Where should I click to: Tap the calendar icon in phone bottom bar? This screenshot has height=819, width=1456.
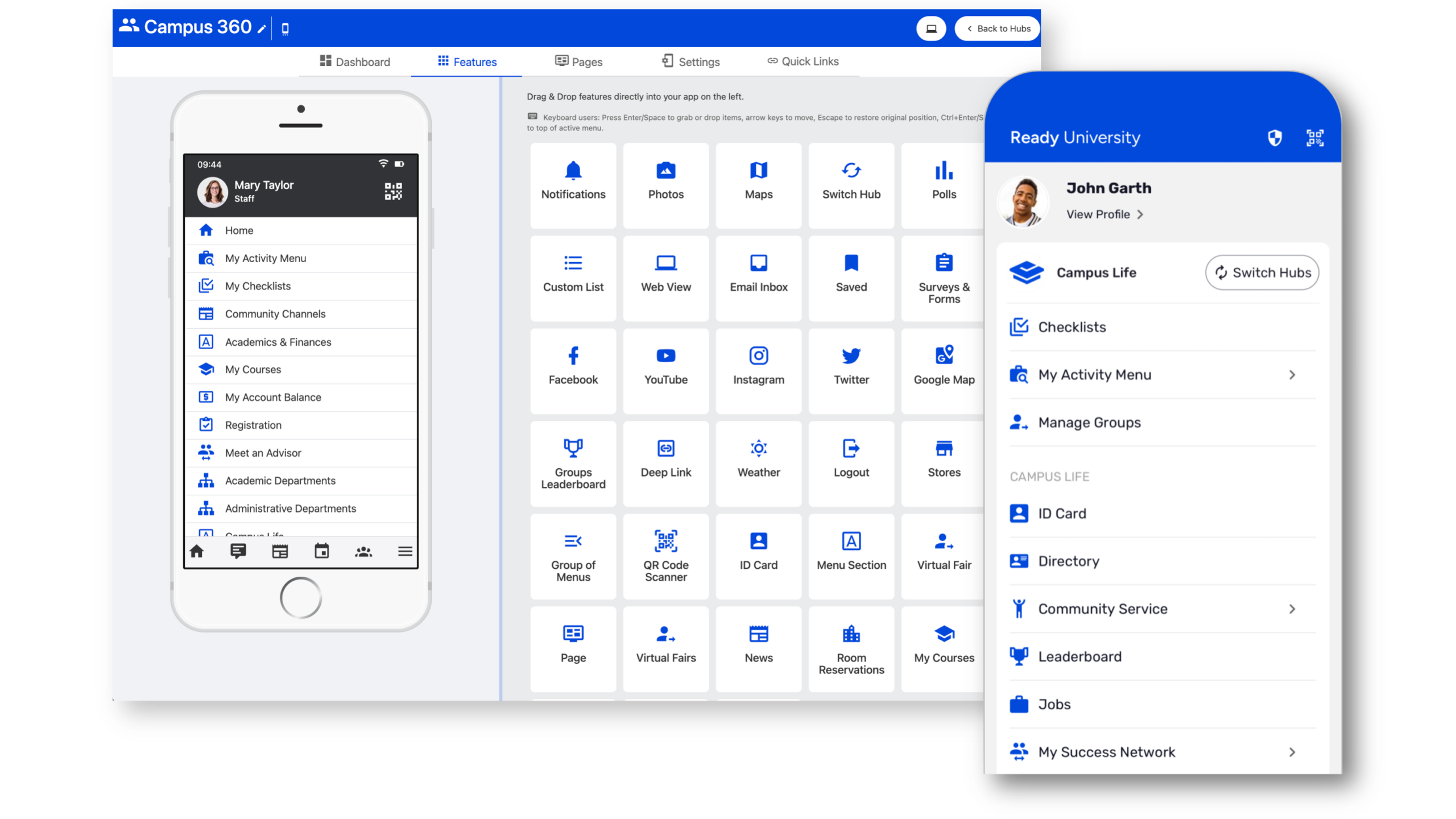click(322, 551)
